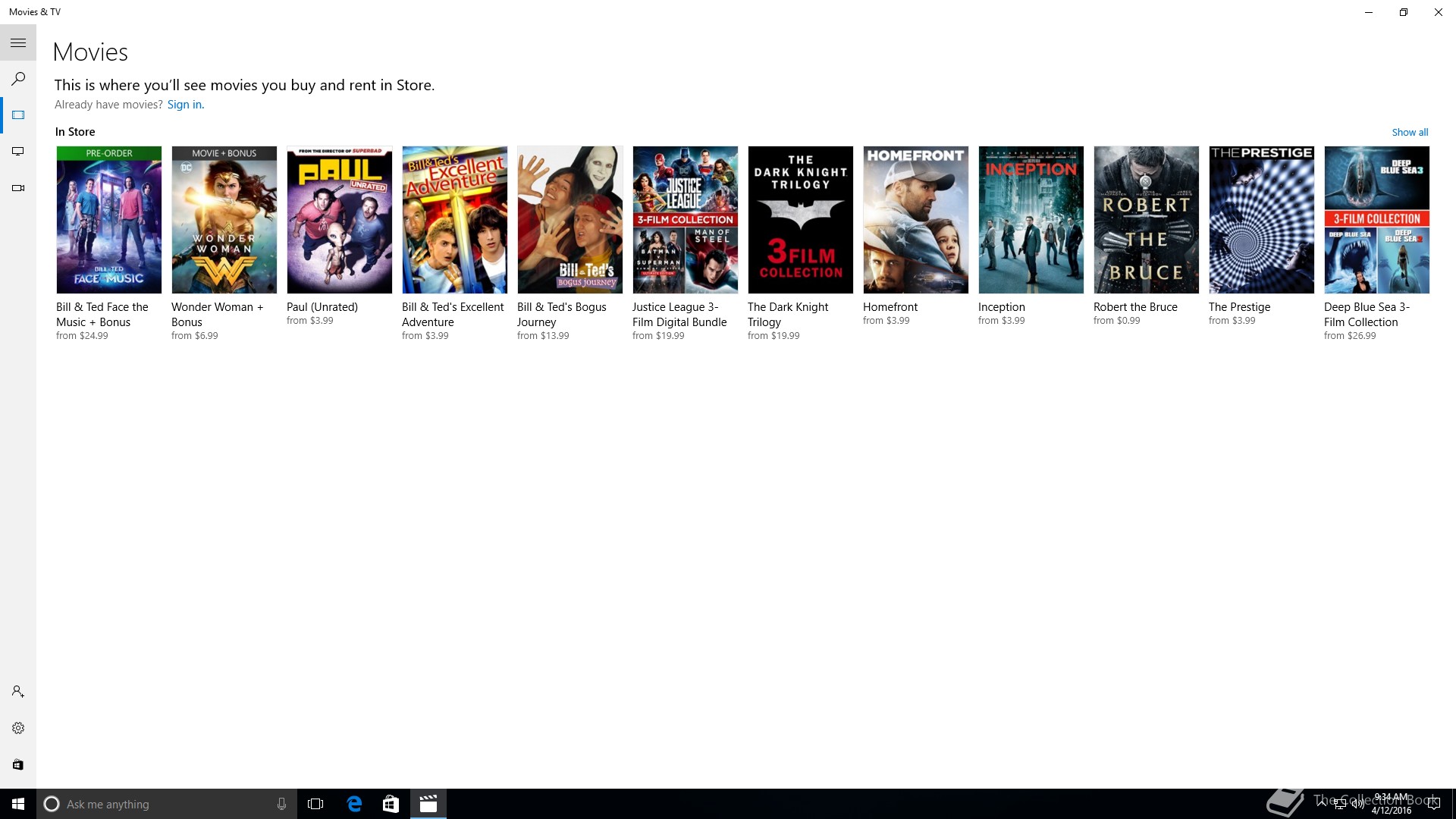Click the 'The Dark Knight Trilogy' title text
Image resolution: width=1456 pixels, height=819 pixels.
click(788, 315)
